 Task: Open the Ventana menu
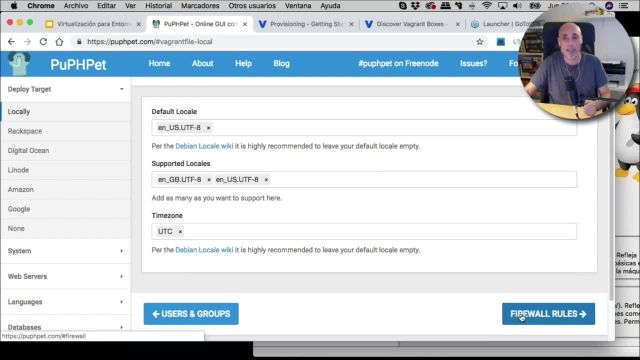[x=298, y=6]
